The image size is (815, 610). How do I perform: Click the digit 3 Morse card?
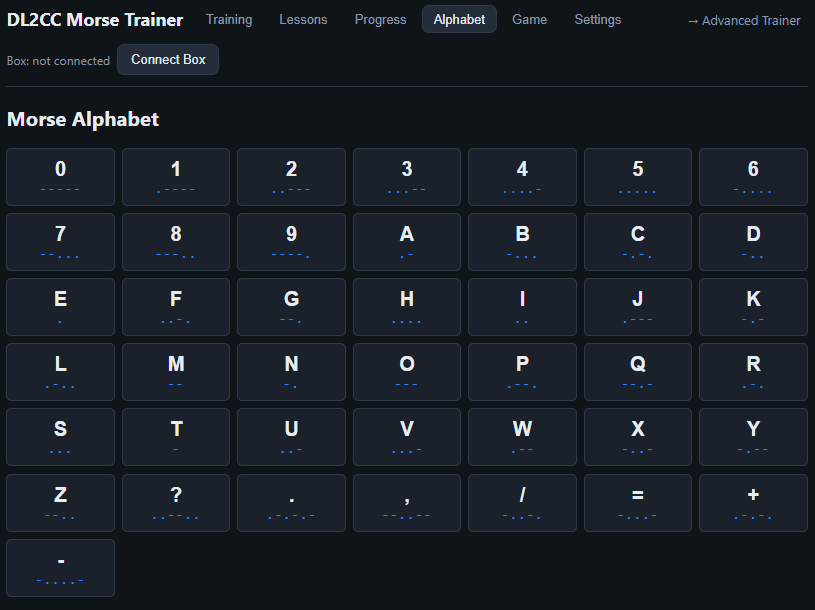pos(407,177)
